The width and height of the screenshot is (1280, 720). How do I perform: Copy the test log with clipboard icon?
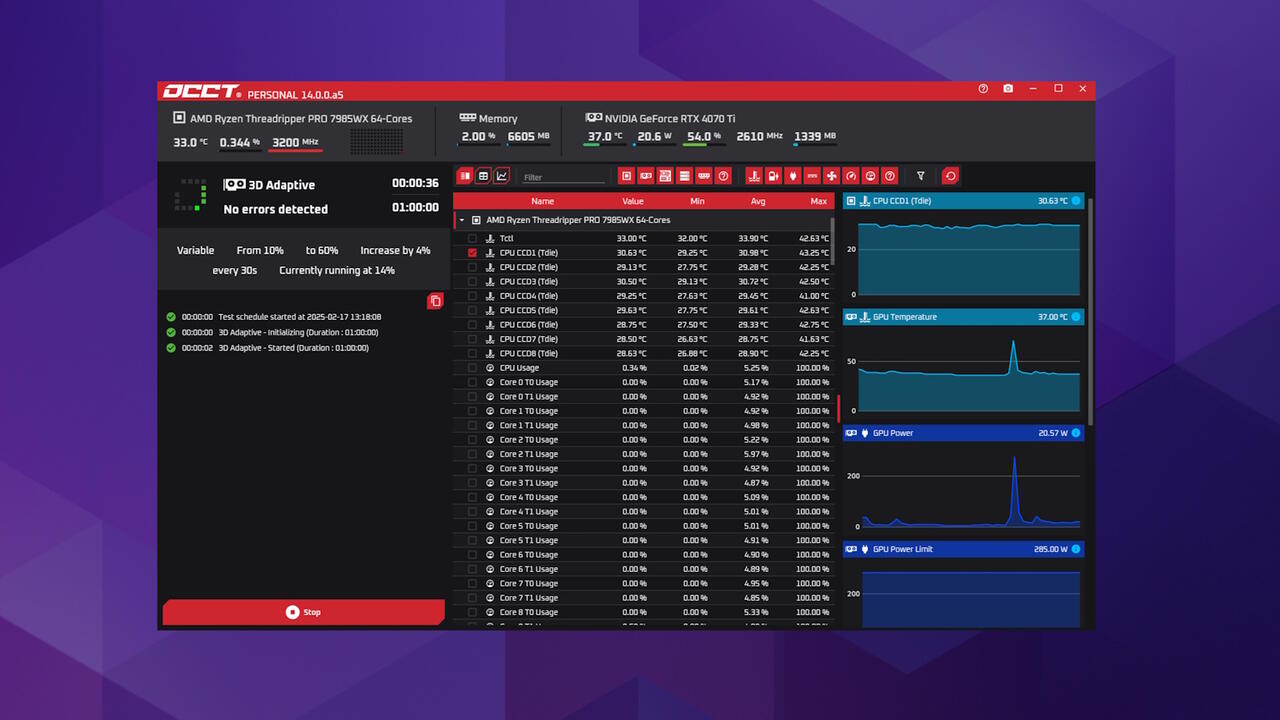point(435,301)
